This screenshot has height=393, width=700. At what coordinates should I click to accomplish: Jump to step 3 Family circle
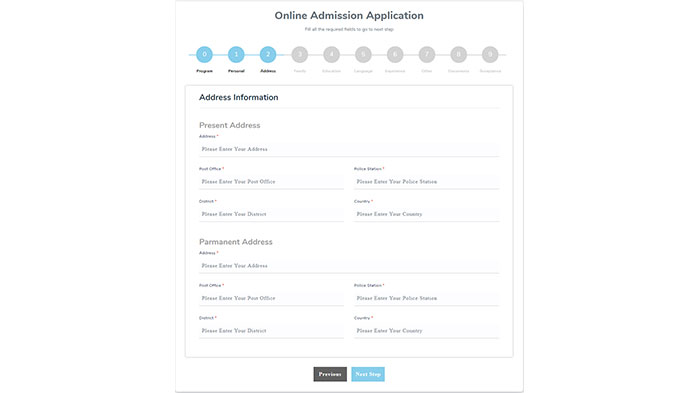(x=300, y=54)
